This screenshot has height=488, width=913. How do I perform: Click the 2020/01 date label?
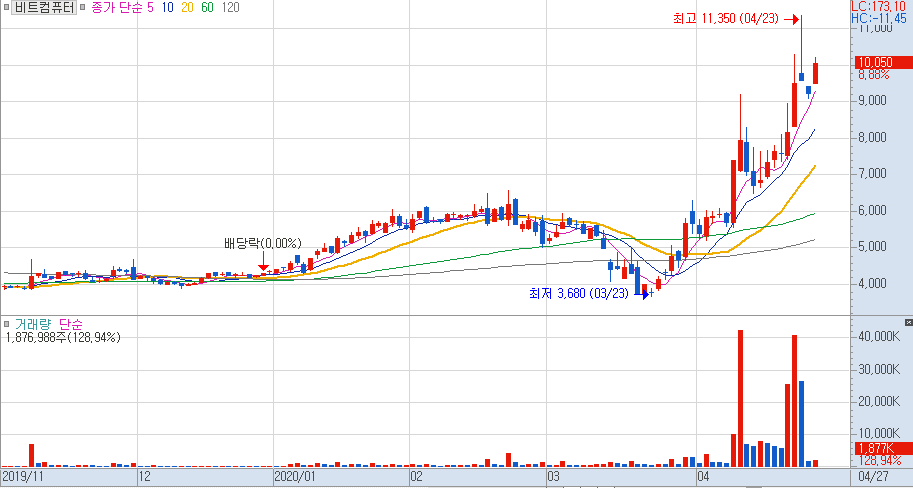pyautogui.click(x=293, y=477)
